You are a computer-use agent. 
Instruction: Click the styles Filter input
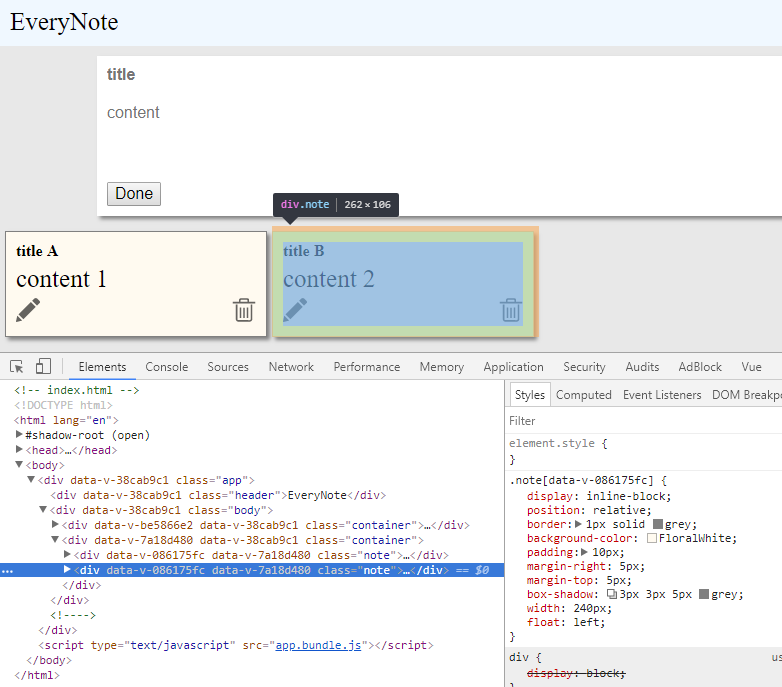(643, 421)
